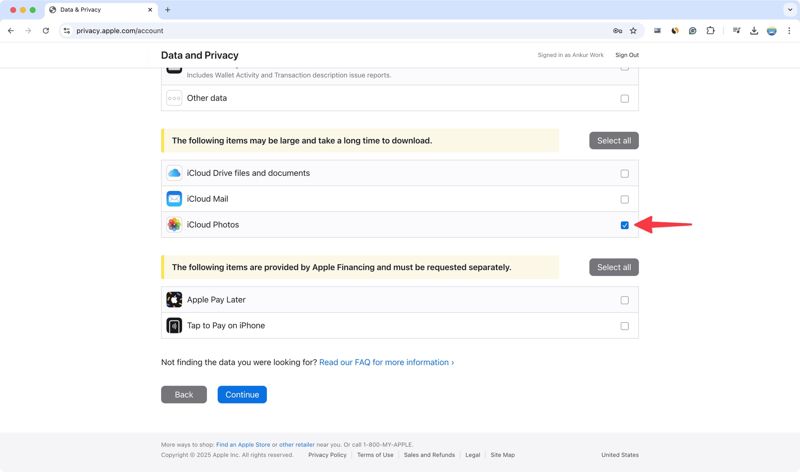This screenshot has height=472, width=800.
Task: Click the iCloud Mail label text
Action: pyautogui.click(x=207, y=198)
